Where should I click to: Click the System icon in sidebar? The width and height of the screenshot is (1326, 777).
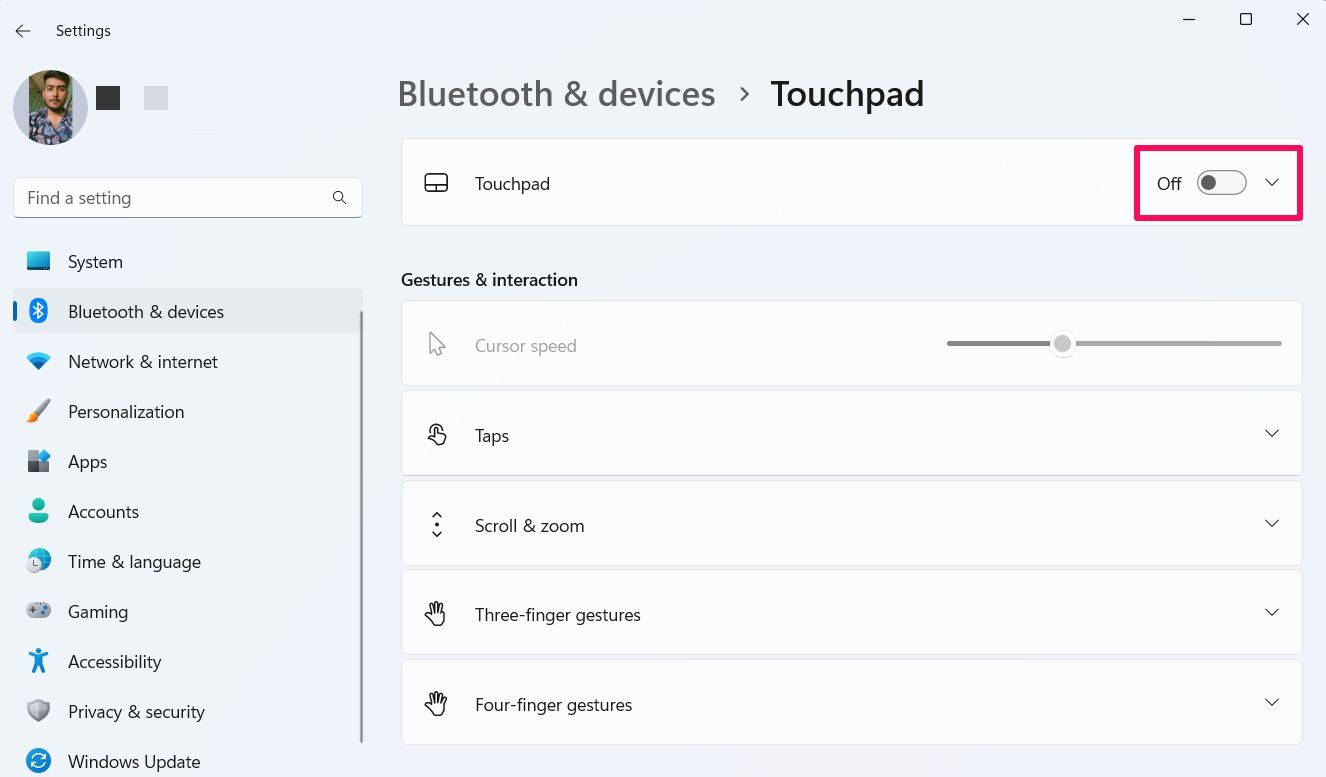pos(38,261)
